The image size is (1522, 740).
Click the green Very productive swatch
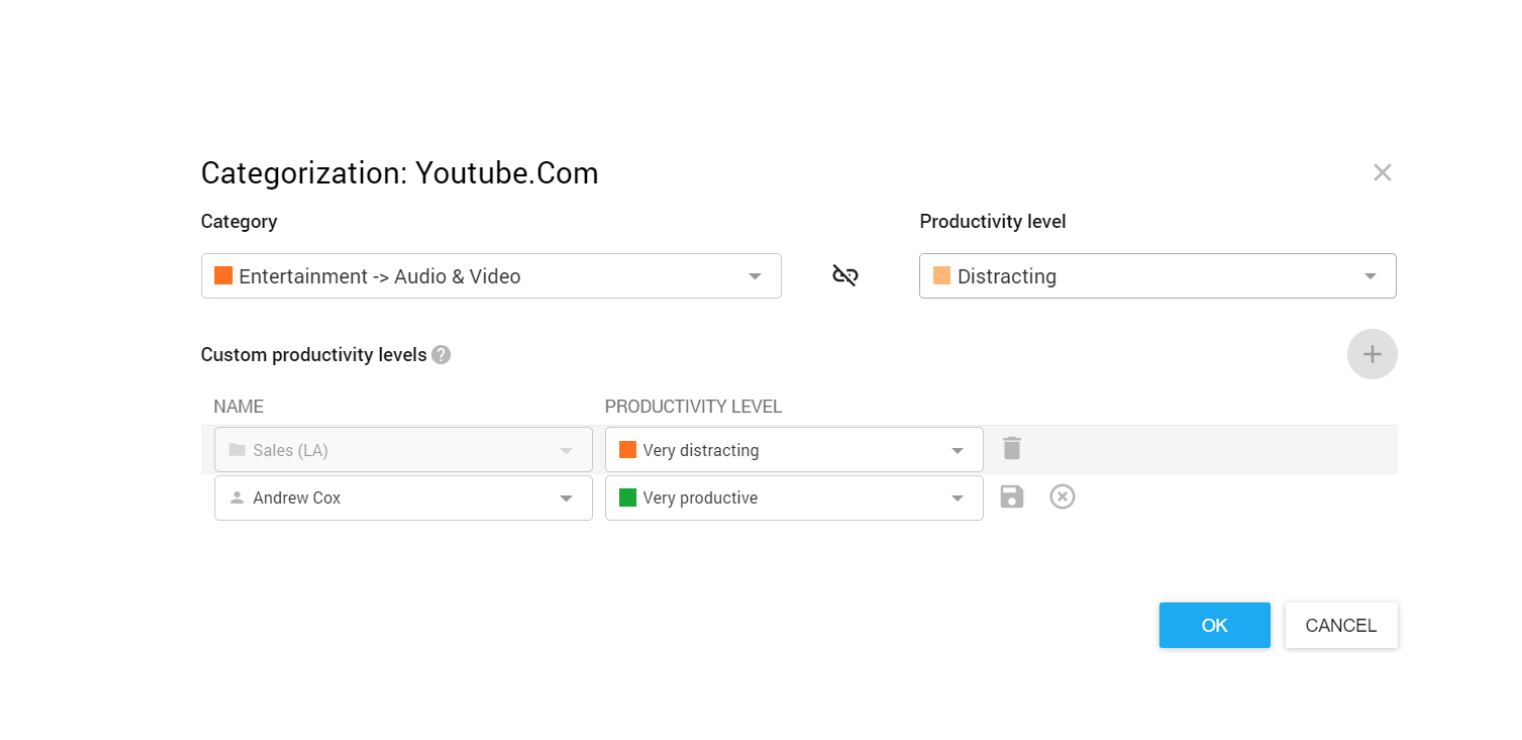tap(628, 497)
